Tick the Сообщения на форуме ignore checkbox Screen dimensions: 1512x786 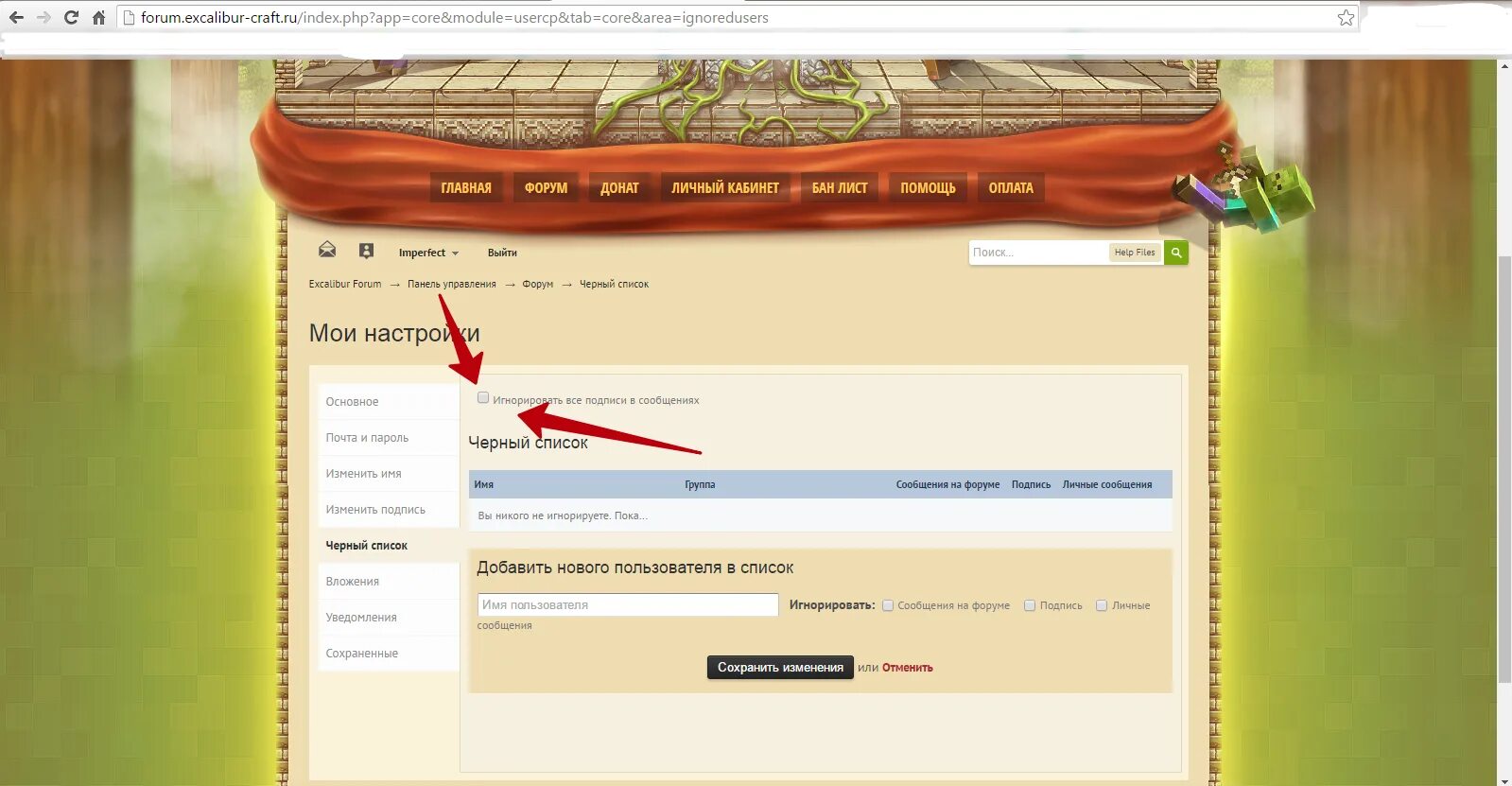(x=888, y=605)
